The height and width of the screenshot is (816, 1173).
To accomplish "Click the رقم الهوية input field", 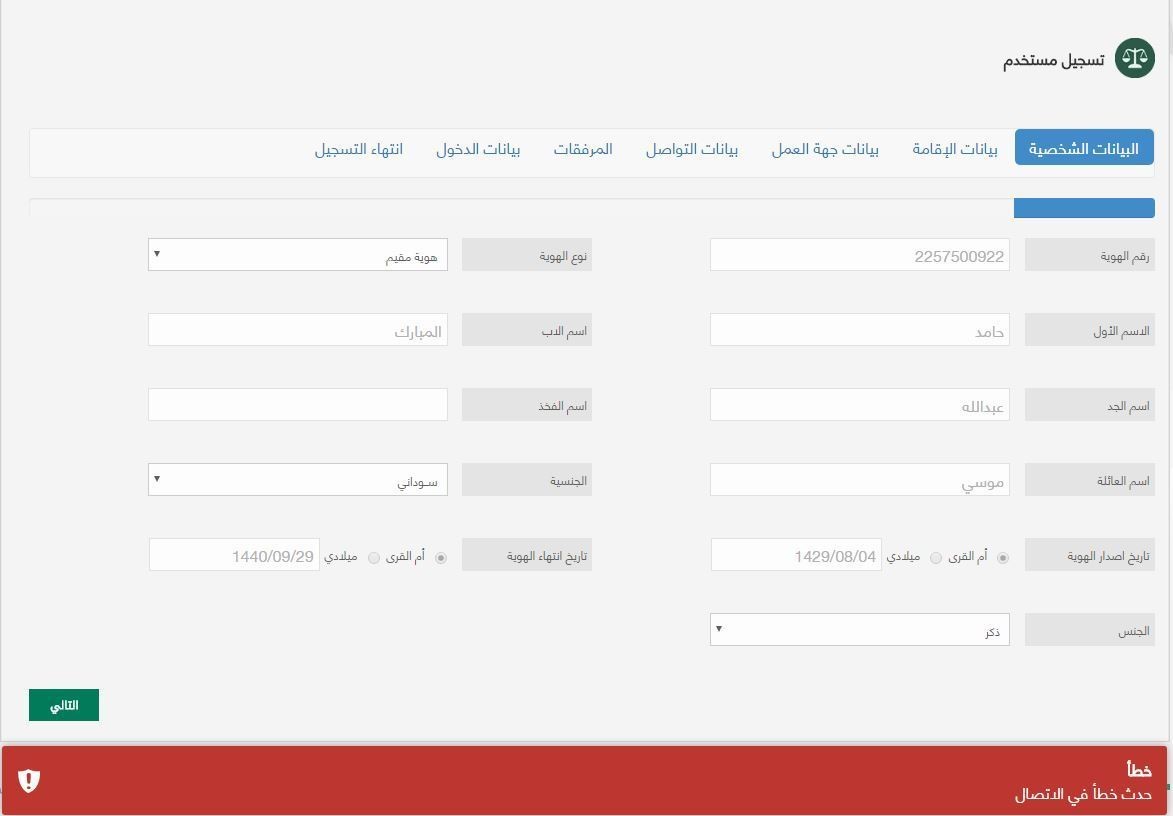I will [859, 255].
